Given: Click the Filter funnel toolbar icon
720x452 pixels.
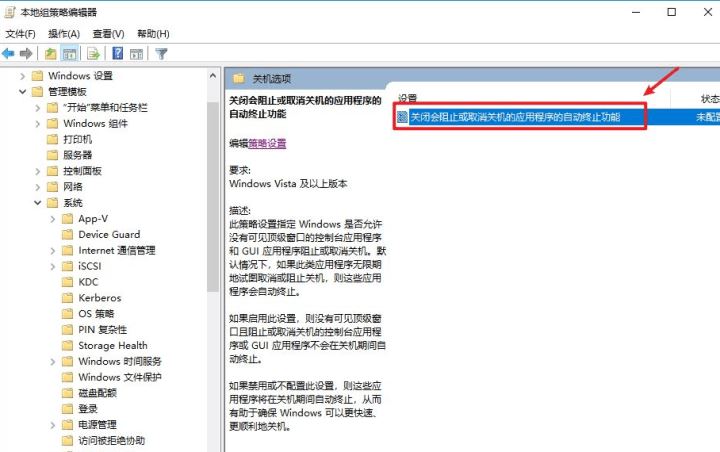Looking at the screenshot, I should pyautogui.click(x=161, y=54).
